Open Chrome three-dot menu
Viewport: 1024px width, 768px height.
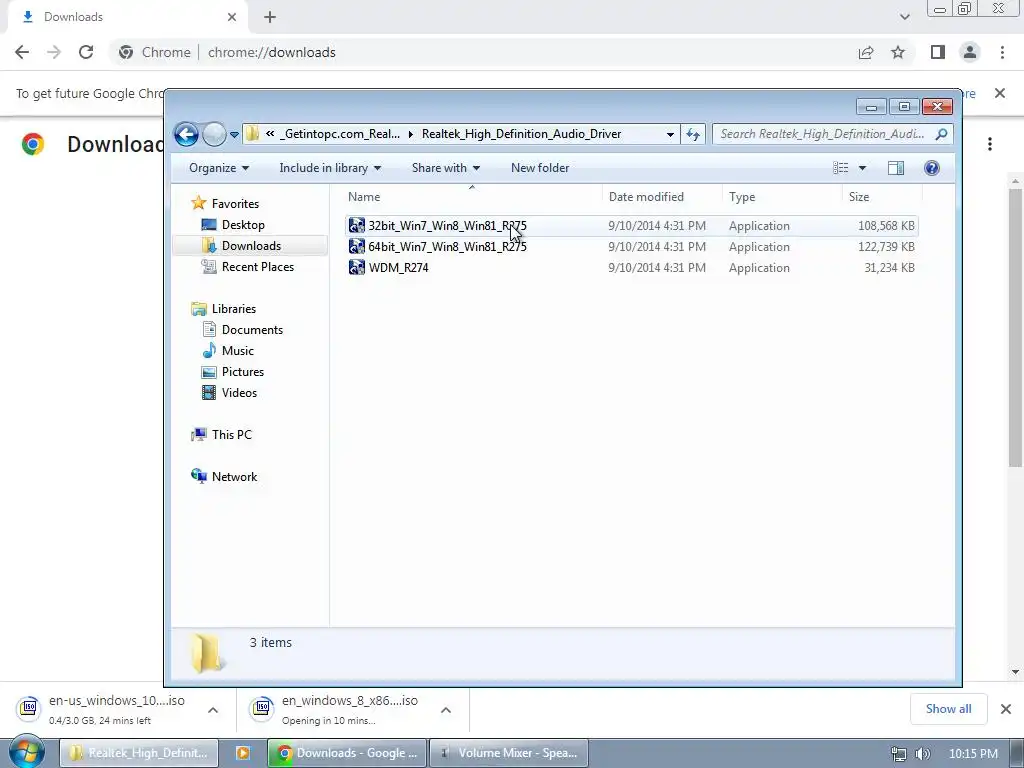[1002, 52]
